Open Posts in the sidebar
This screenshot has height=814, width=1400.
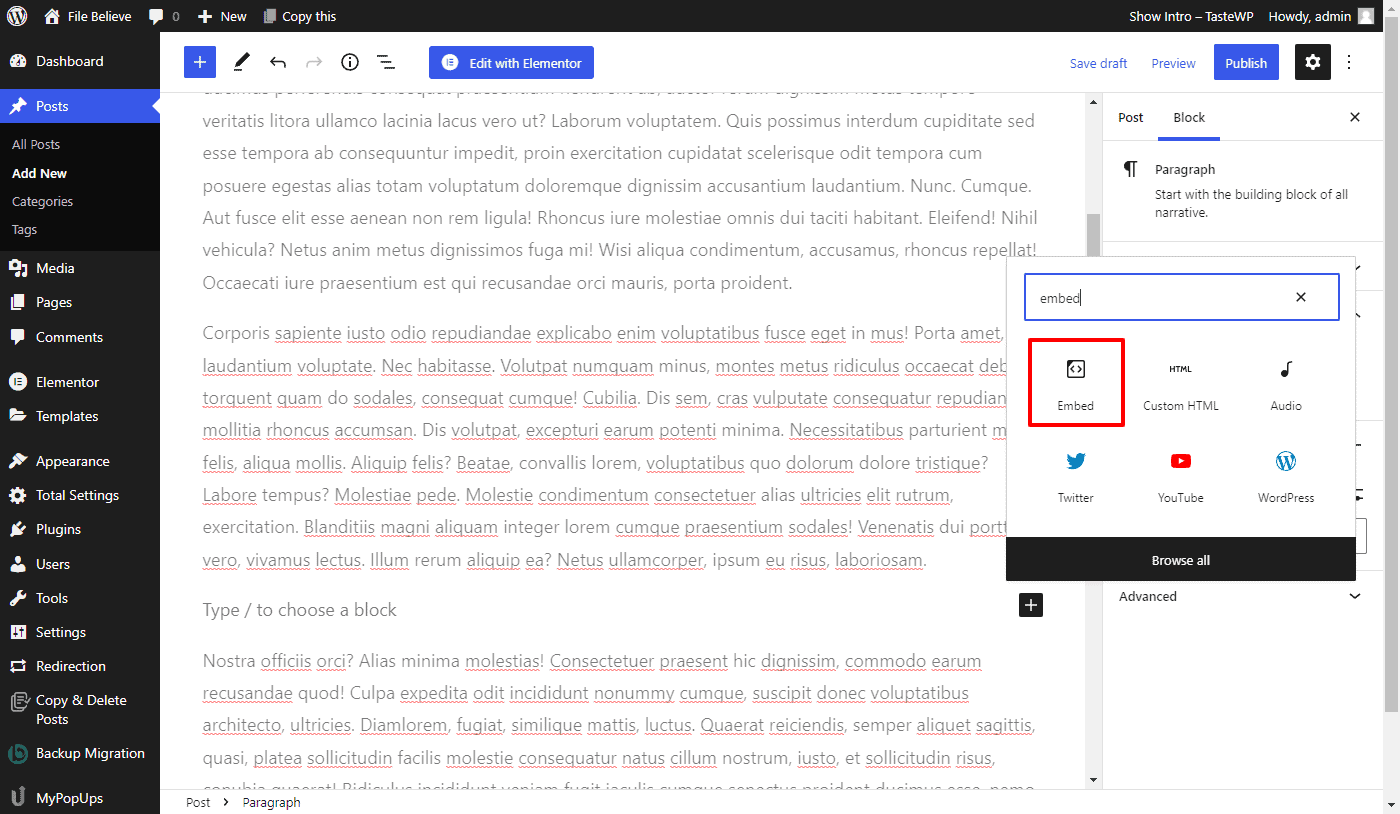(80, 106)
